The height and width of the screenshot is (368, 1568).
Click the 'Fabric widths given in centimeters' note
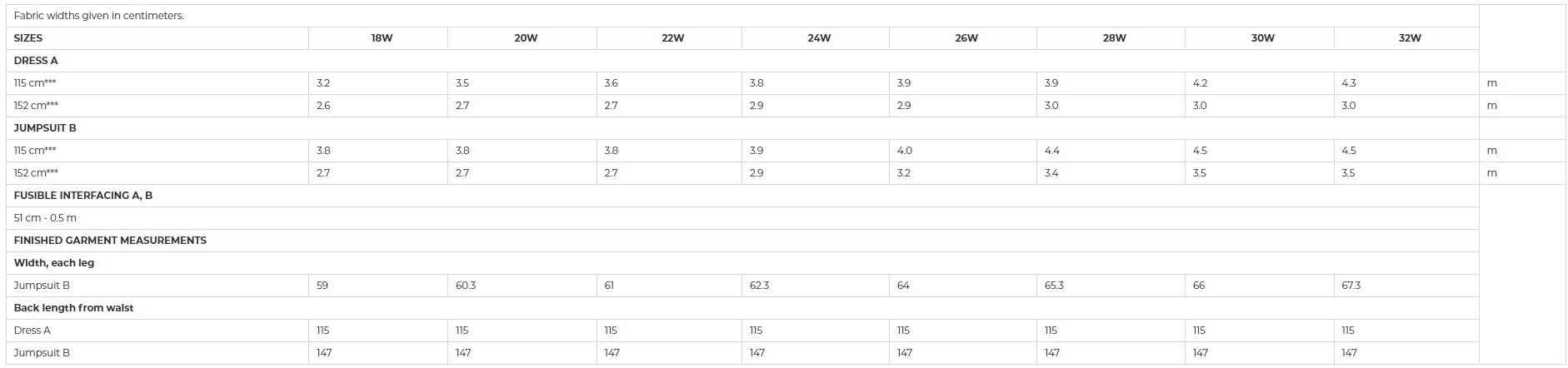pos(99,16)
